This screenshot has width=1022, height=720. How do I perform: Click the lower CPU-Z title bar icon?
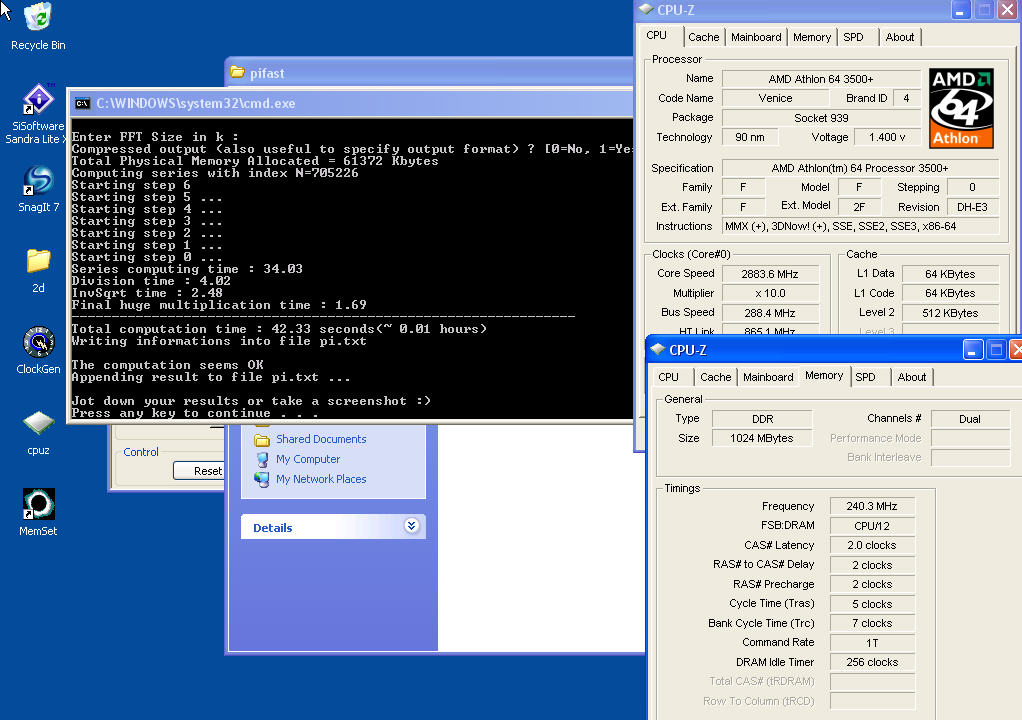click(658, 349)
